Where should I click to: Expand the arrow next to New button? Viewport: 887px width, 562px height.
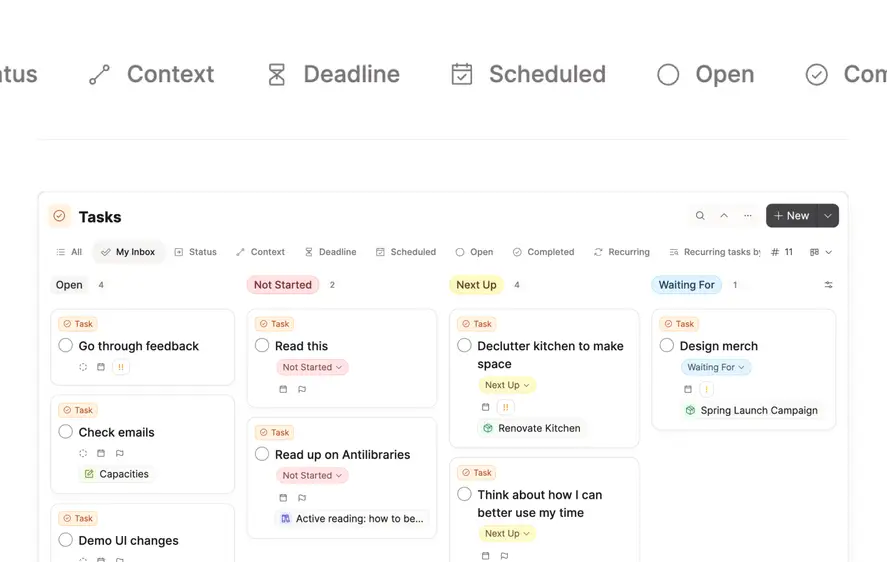(x=828, y=216)
